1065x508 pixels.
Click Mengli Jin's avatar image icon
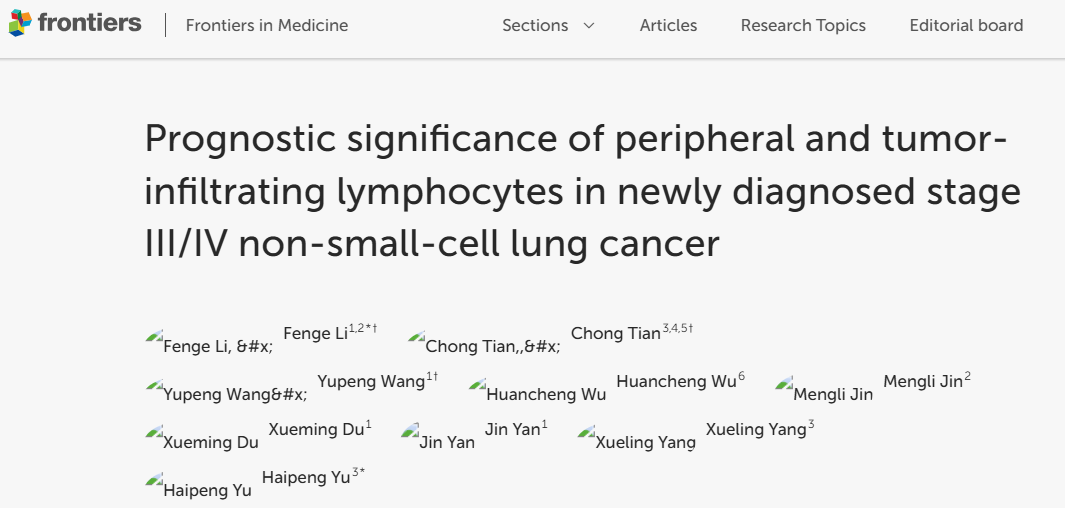click(x=784, y=384)
